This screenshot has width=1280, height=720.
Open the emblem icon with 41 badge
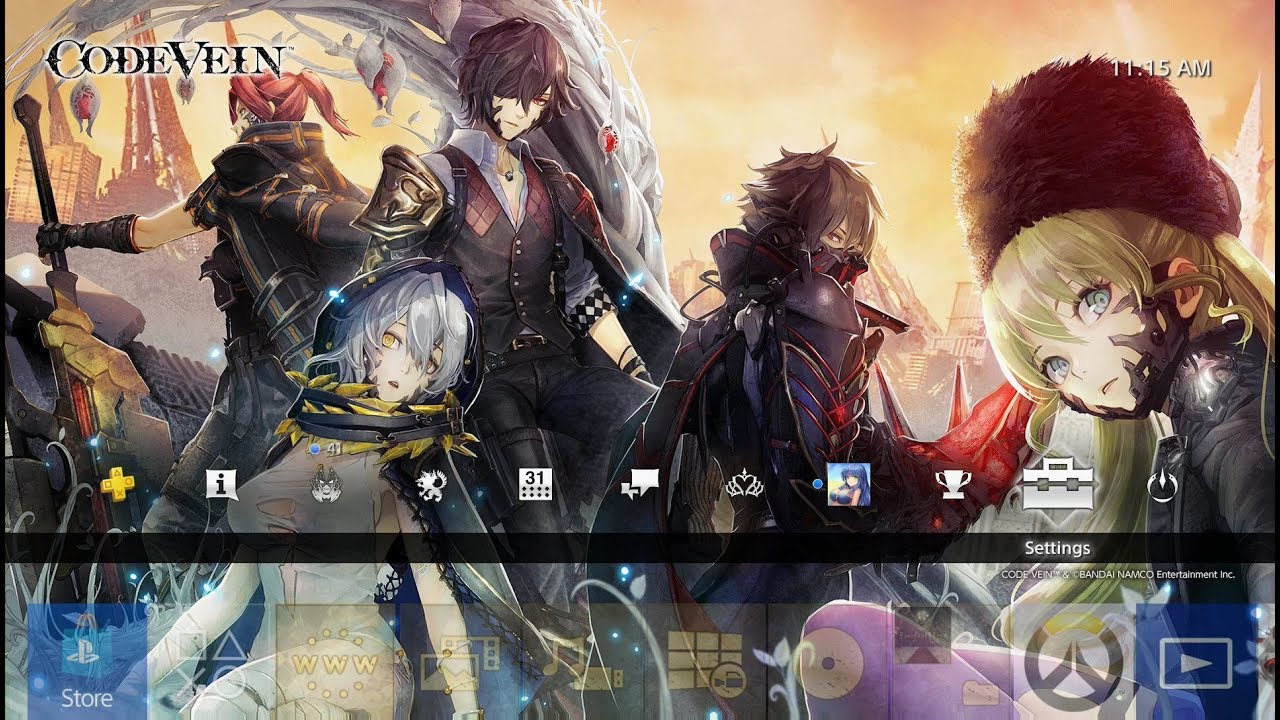click(326, 484)
